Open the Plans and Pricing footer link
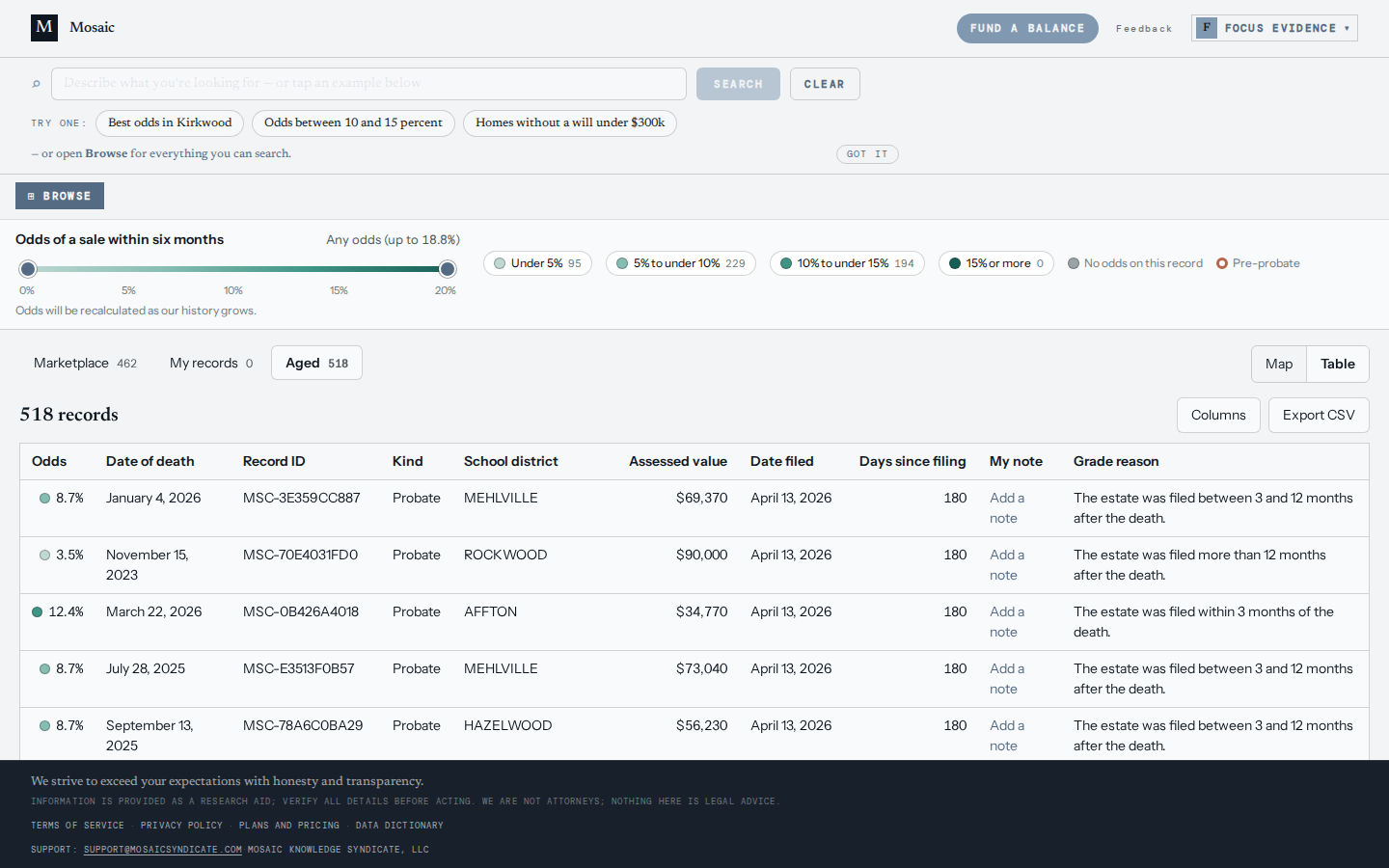This screenshot has height=868, width=1389. coord(289,826)
